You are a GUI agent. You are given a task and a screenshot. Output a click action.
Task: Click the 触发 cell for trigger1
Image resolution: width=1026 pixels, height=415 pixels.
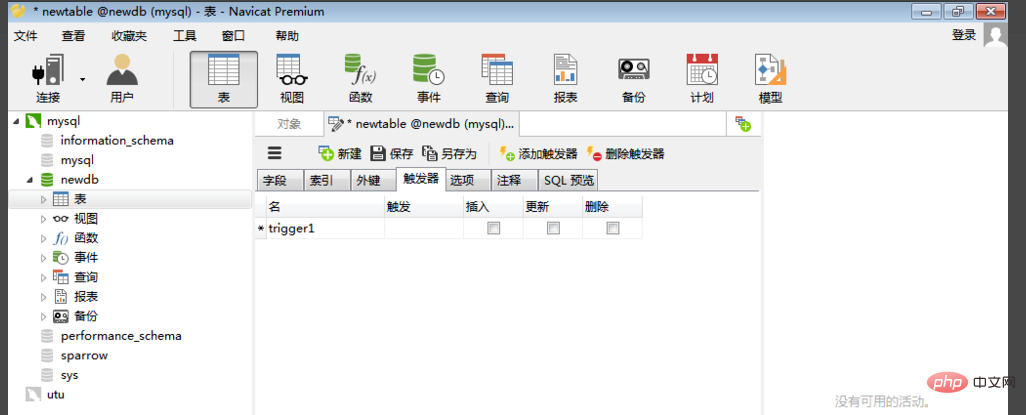pyautogui.click(x=424, y=228)
